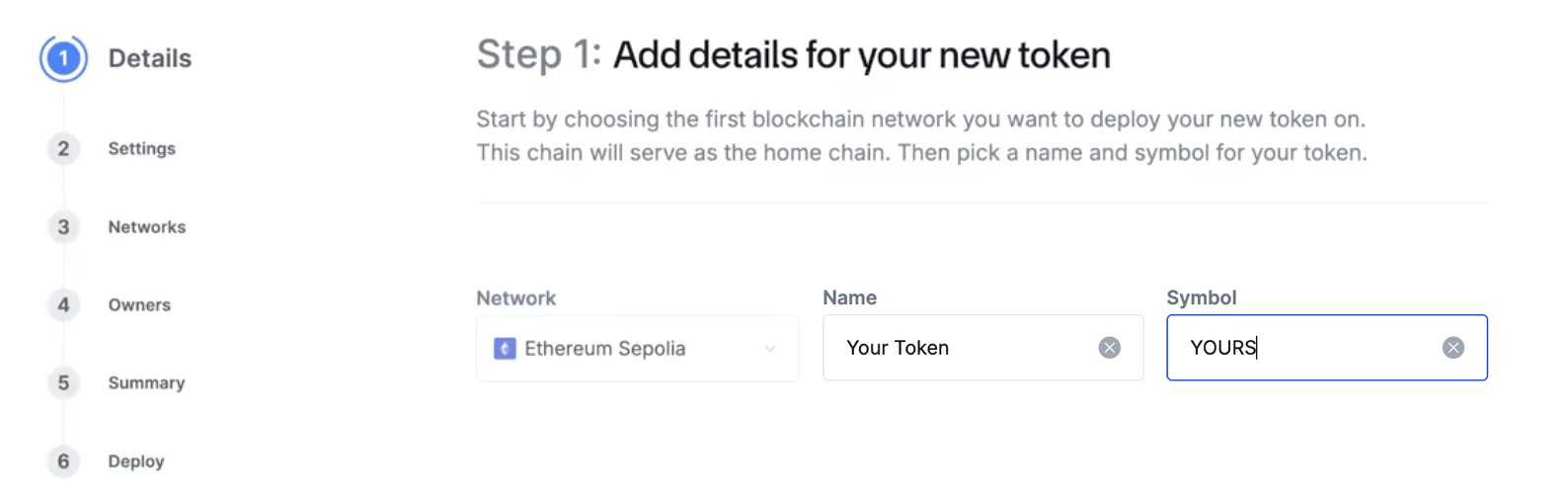Screen dimensions: 1568x504
Task: Click the Ethereum logo in Network field
Action: tap(505, 348)
